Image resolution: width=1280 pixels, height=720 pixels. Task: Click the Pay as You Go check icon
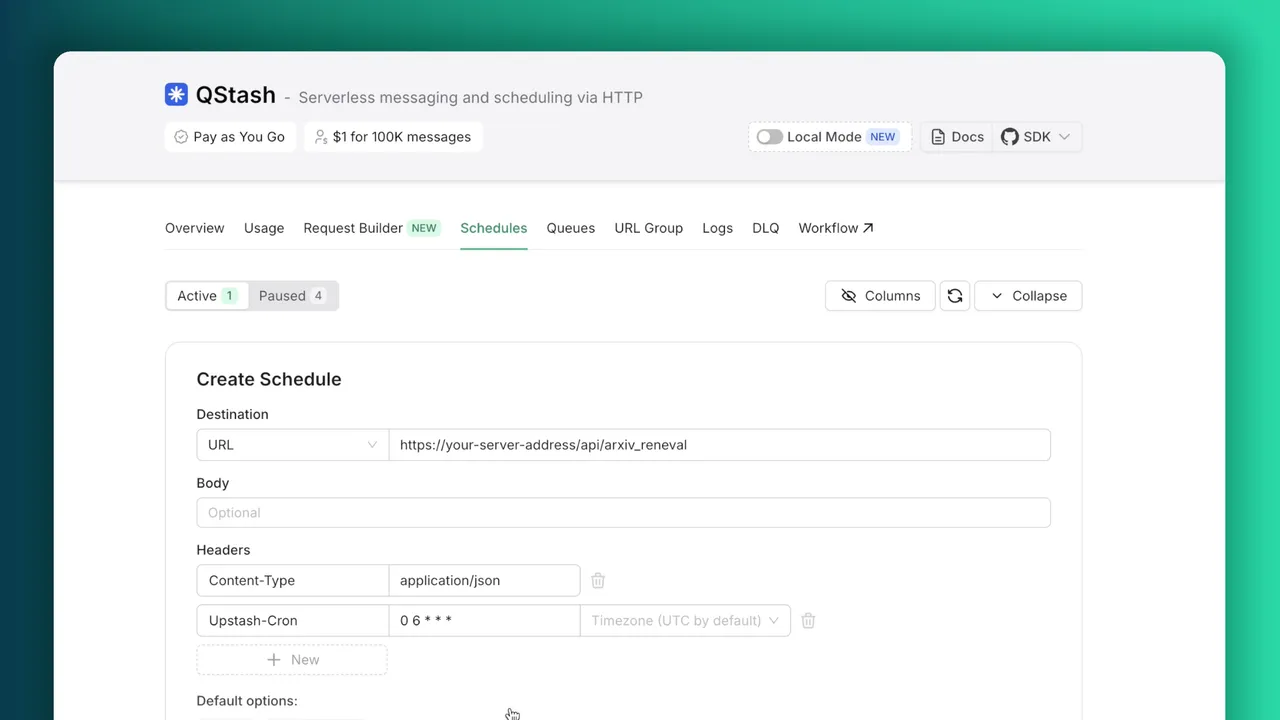(181, 137)
